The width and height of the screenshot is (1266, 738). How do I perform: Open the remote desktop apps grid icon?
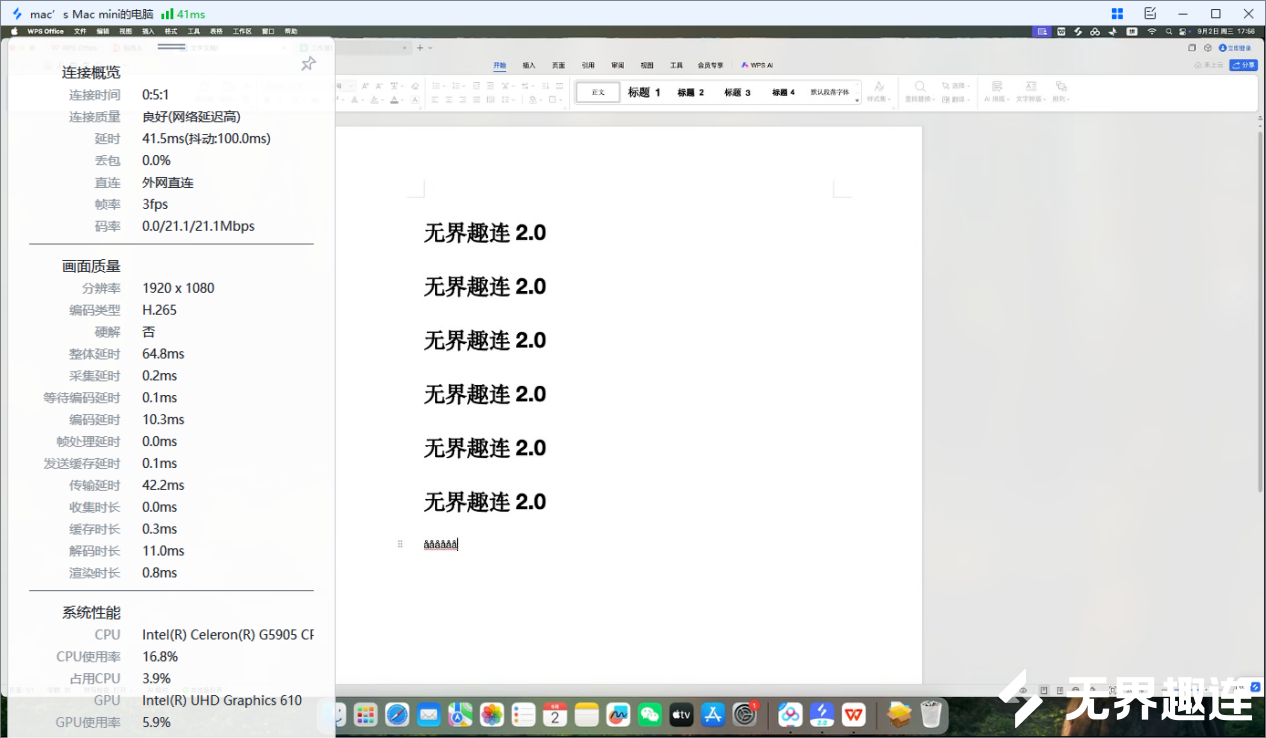tap(1117, 14)
